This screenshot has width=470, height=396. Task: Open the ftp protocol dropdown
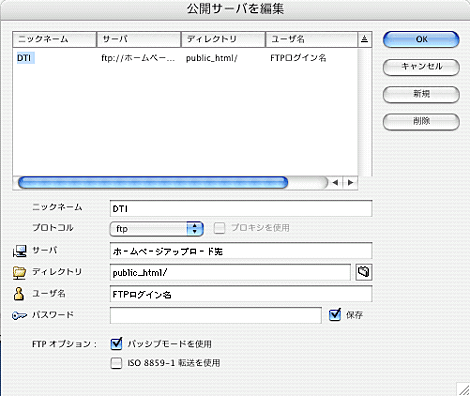click(156, 229)
